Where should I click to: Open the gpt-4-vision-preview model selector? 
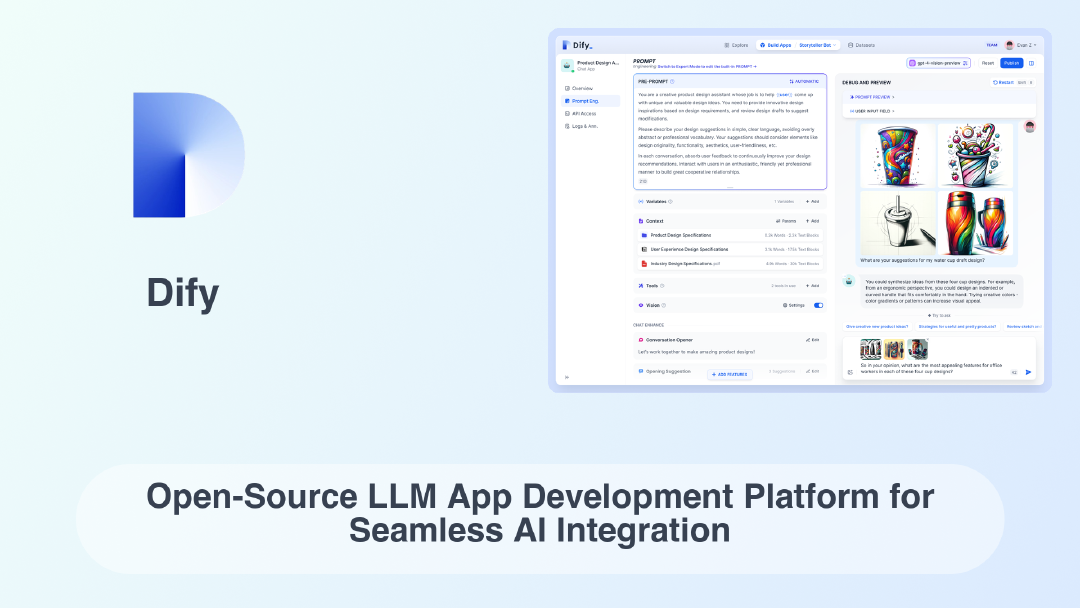(938, 63)
